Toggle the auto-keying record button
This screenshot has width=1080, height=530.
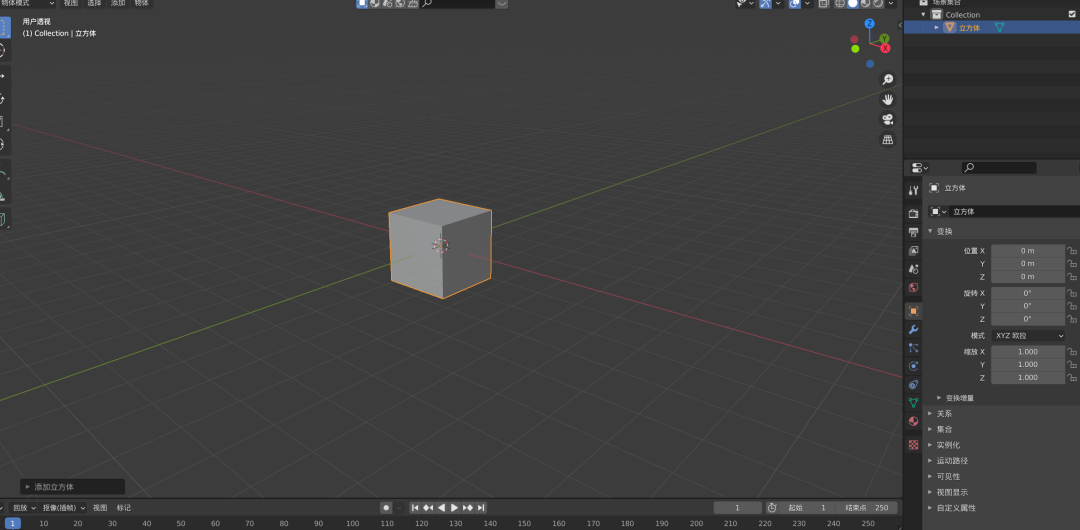point(386,508)
